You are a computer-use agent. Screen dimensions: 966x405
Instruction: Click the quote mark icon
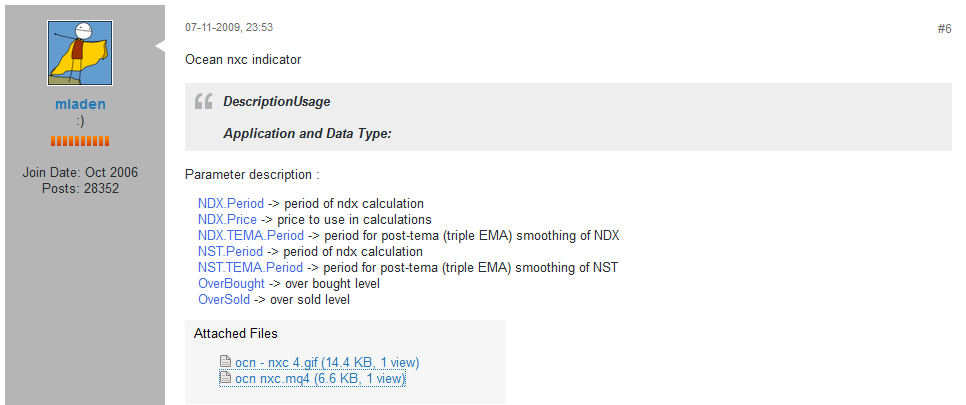tap(203, 101)
